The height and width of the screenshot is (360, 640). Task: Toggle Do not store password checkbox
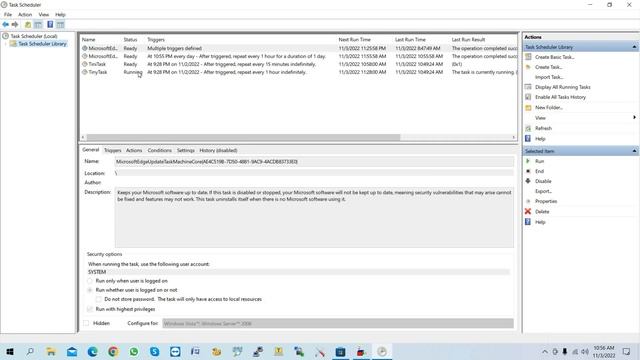coord(99,299)
